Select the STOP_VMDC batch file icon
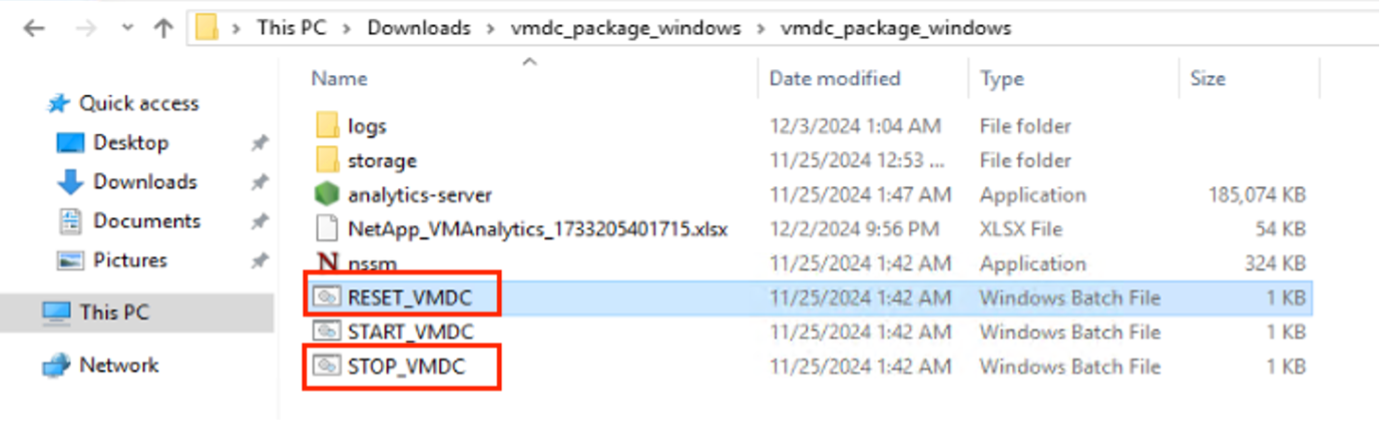The image size is (1384, 424). click(x=327, y=366)
